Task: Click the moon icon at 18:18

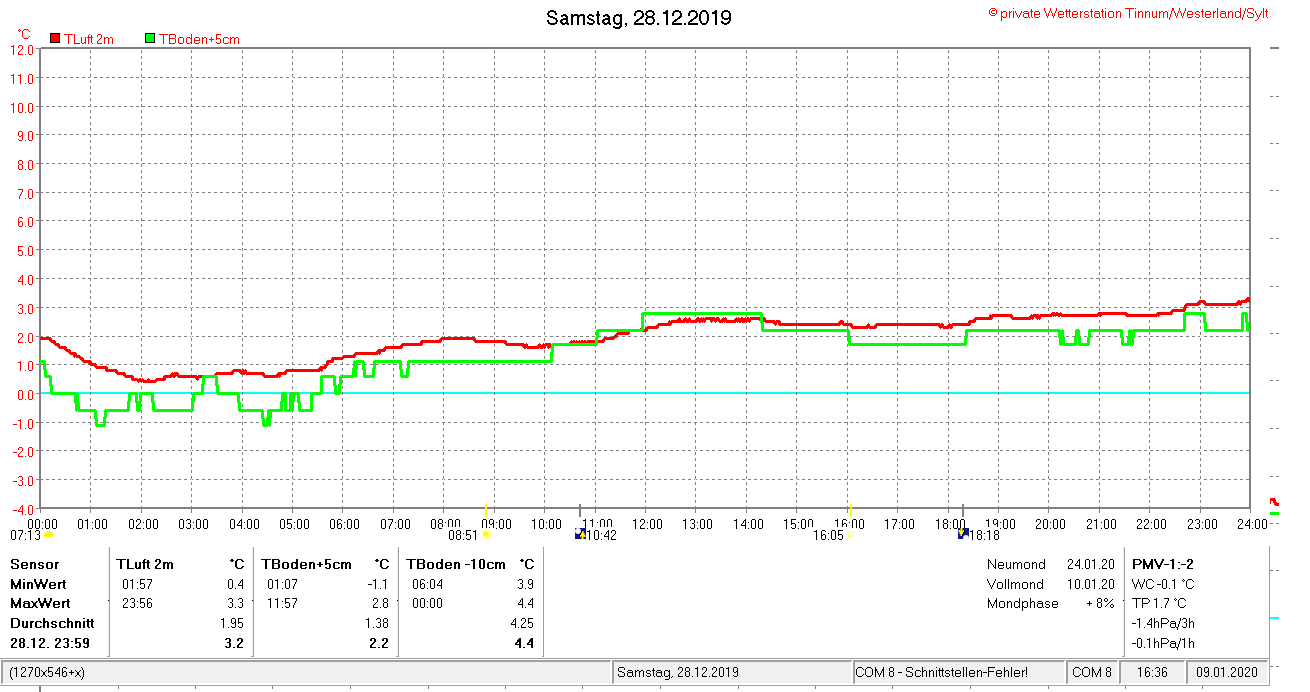Action: tap(962, 534)
